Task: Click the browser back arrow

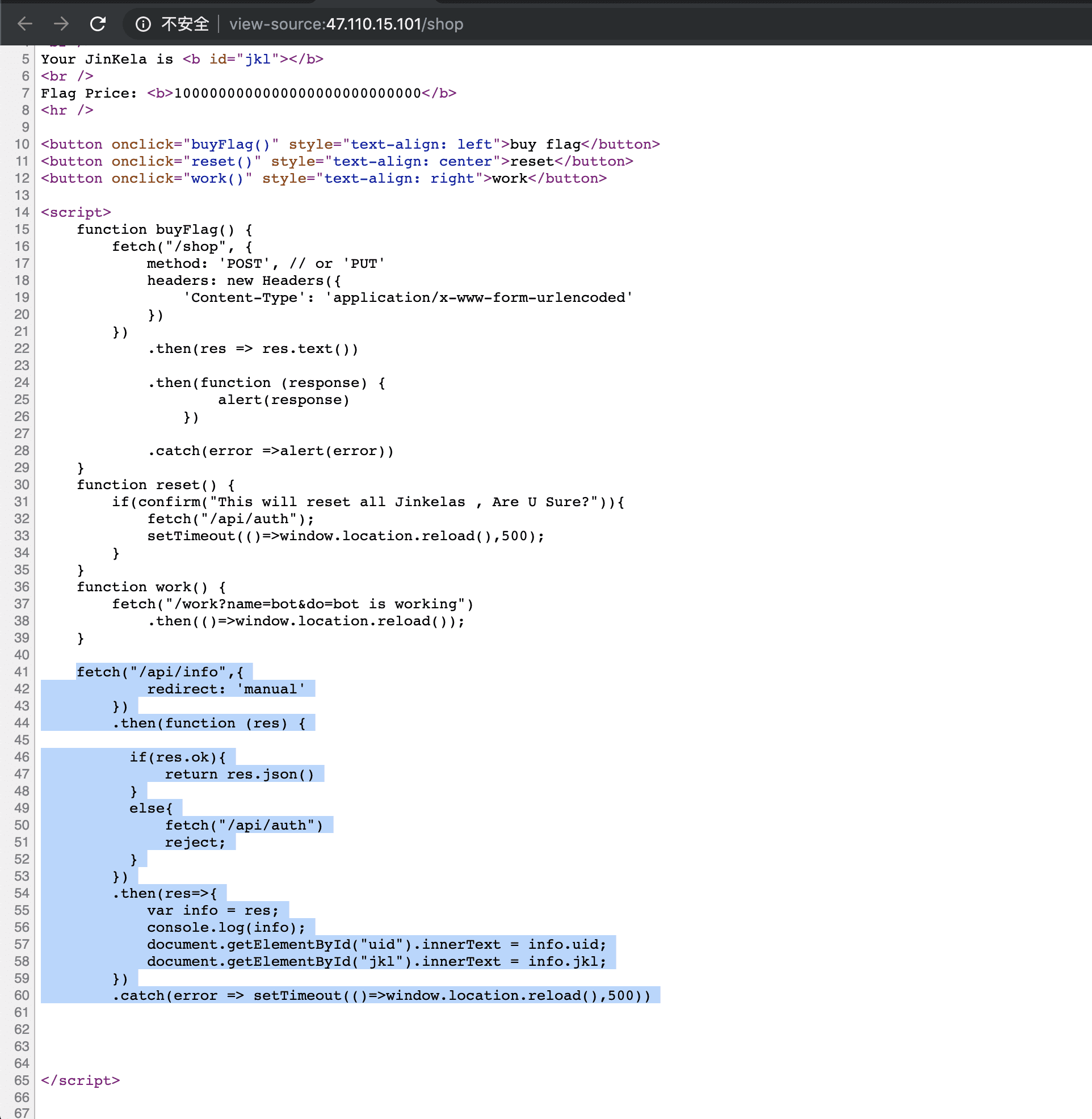Action: 25,23
